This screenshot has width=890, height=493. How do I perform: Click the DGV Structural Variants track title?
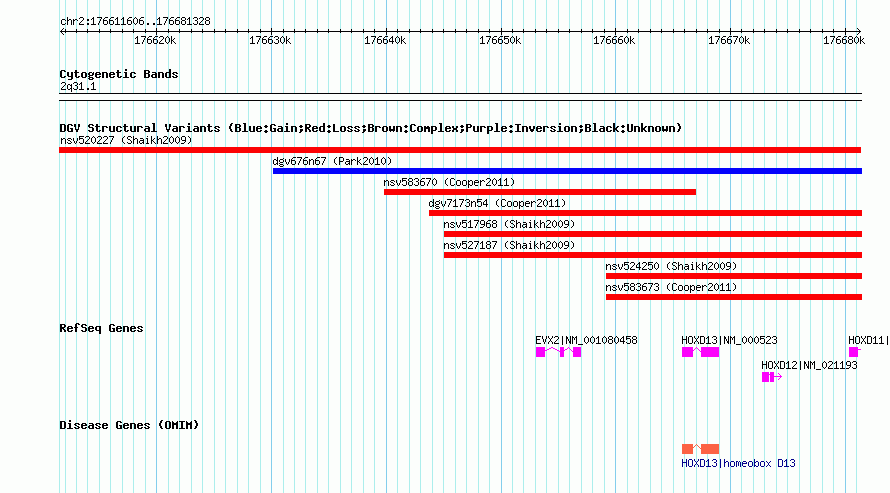point(371,128)
